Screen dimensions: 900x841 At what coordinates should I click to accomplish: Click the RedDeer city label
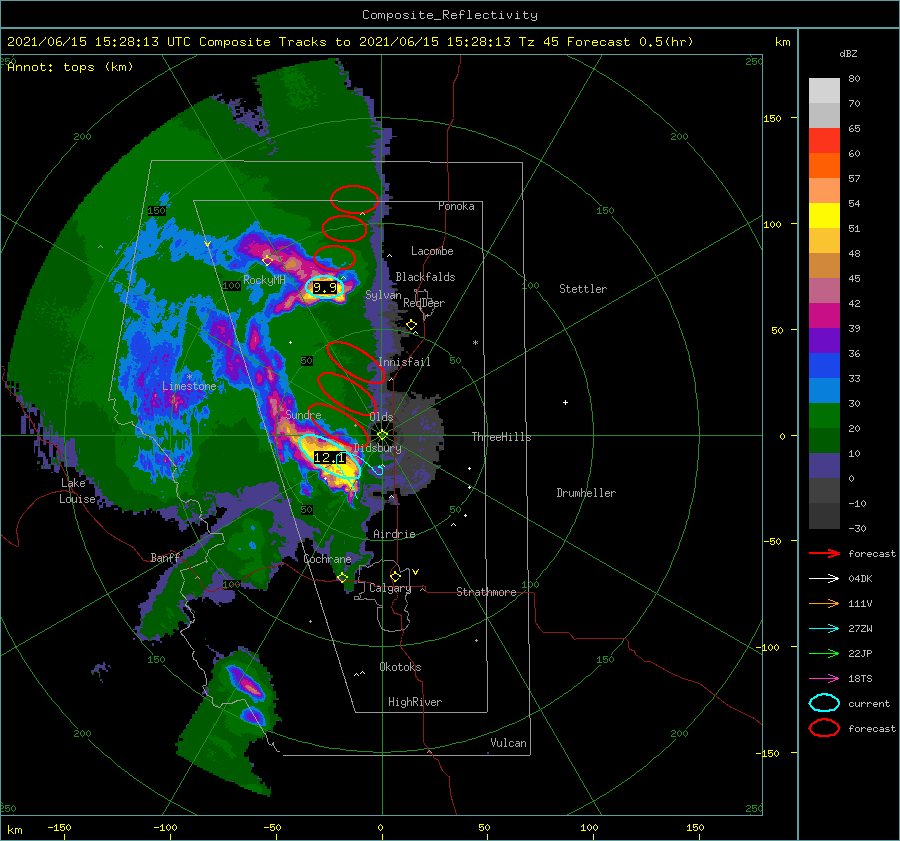(x=424, y=303)
